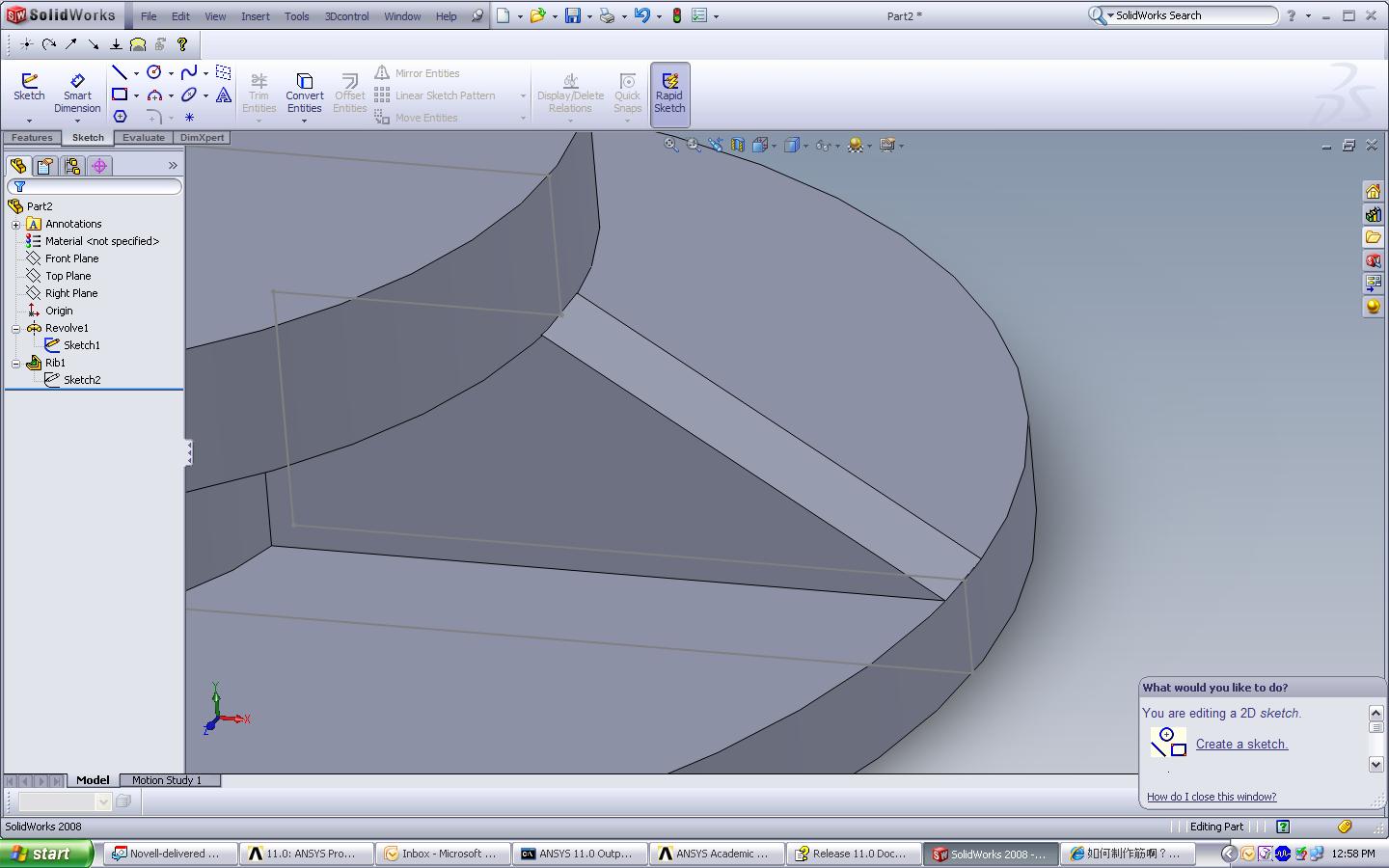The image size is (1389, 868).
Task: Select Material <not specified> in the tree
Action: coord(101,241)
